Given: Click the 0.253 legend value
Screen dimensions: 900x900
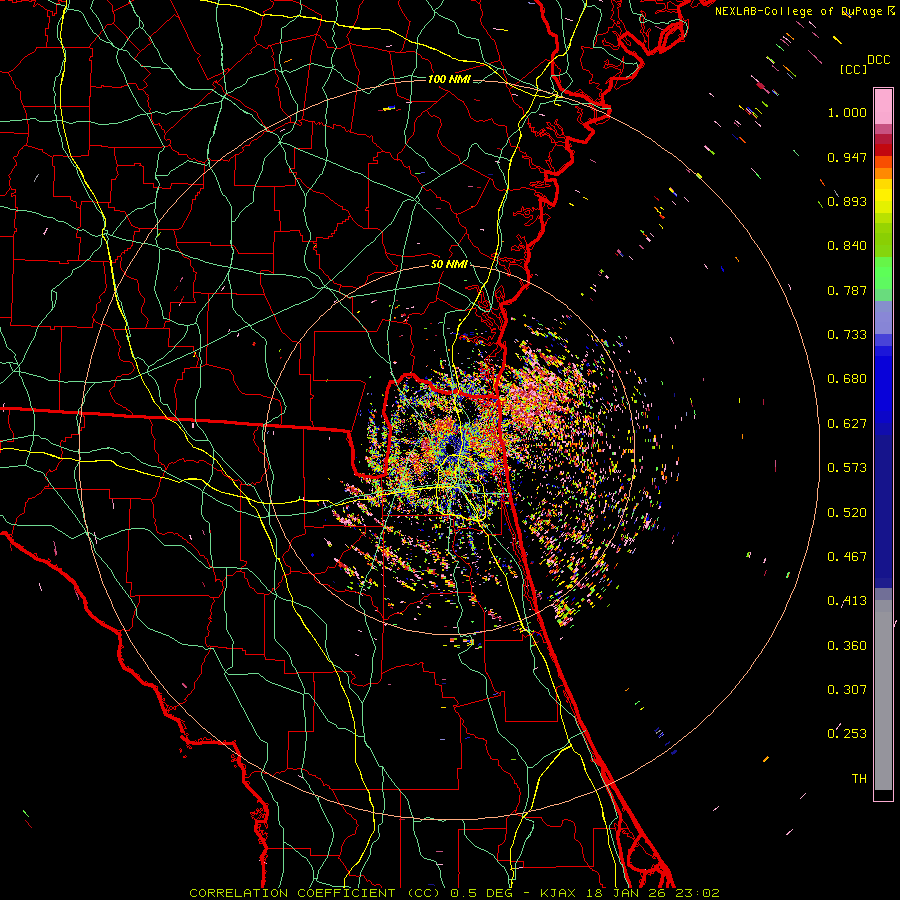Looking at the screenshot, I should (847, 734).
